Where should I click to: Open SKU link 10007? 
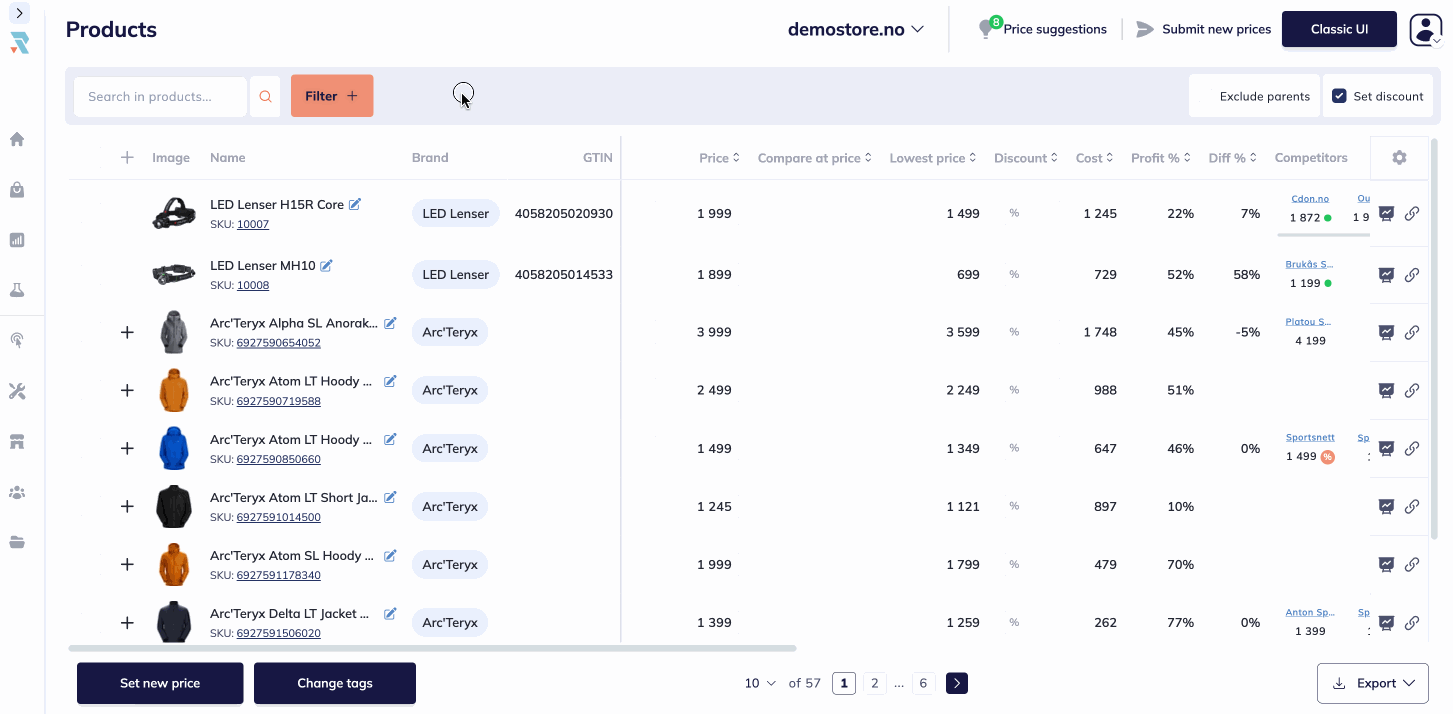(253, 225)
